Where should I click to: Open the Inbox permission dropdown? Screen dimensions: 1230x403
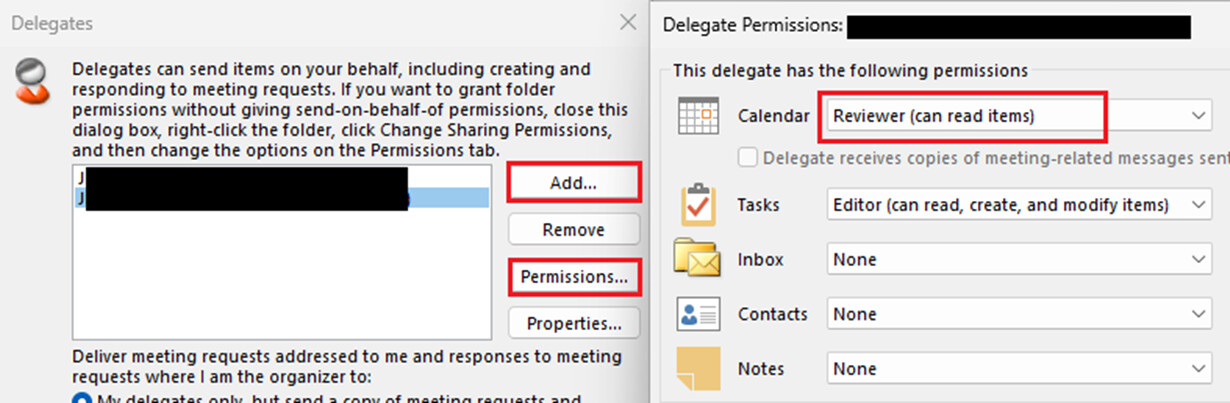pos(1020,259)
